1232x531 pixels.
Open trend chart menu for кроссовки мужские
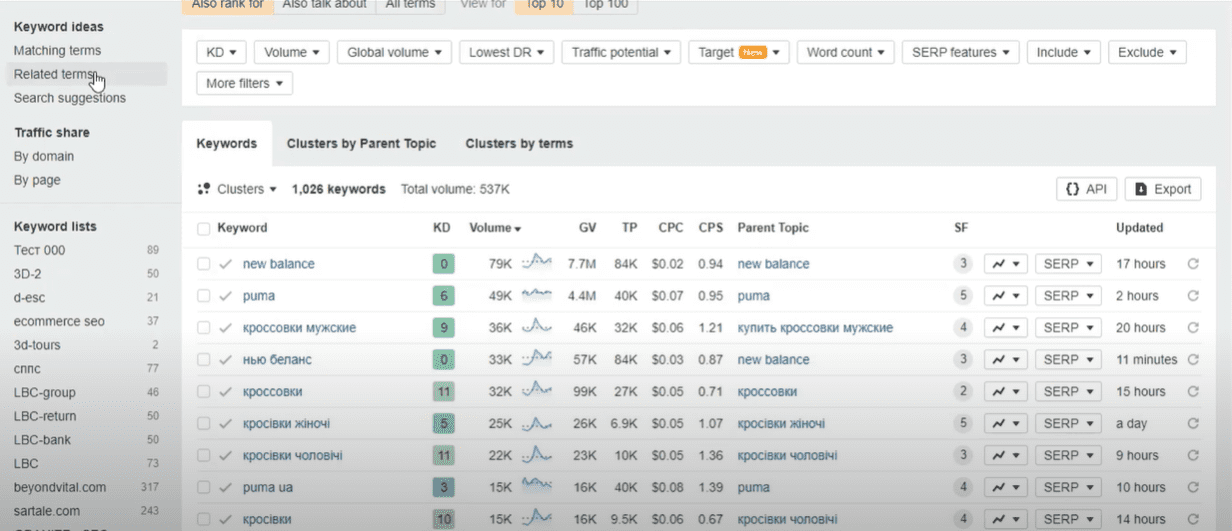coord(1006,328)
